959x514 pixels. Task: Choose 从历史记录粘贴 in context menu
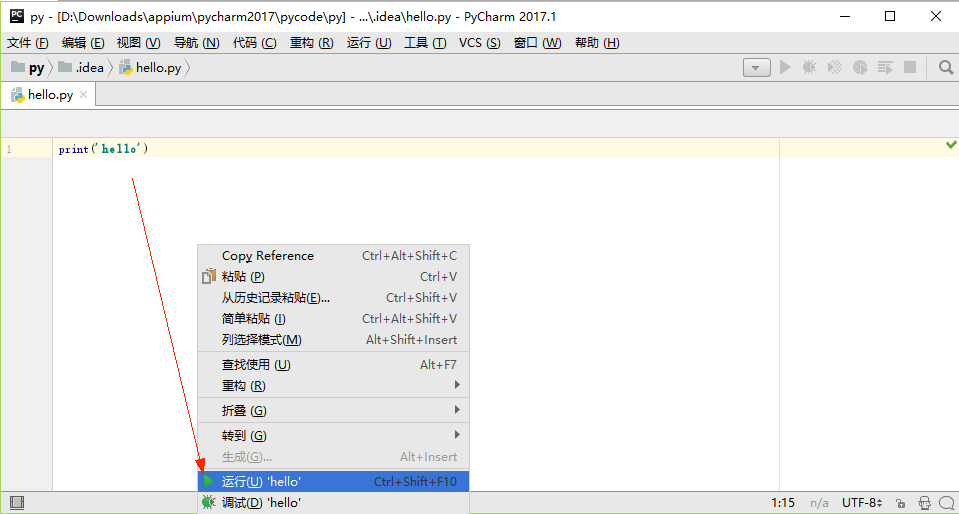pyautogui.click(x=333, y=298)
